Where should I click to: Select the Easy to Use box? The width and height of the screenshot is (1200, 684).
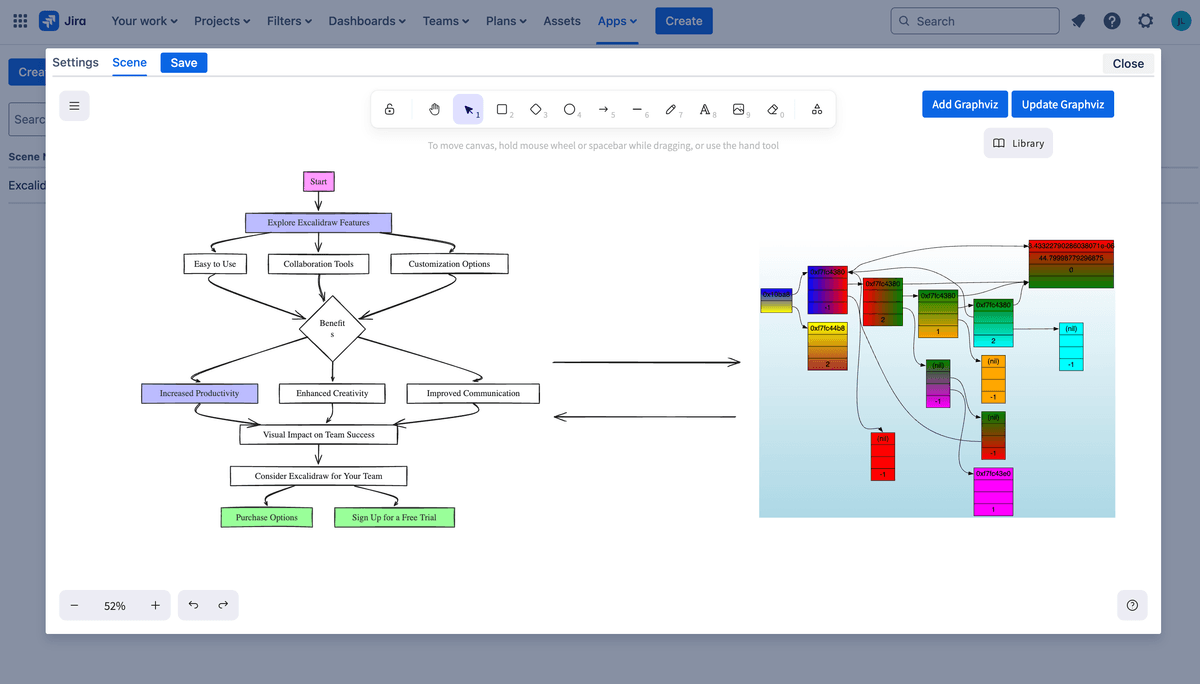point(215,264)
